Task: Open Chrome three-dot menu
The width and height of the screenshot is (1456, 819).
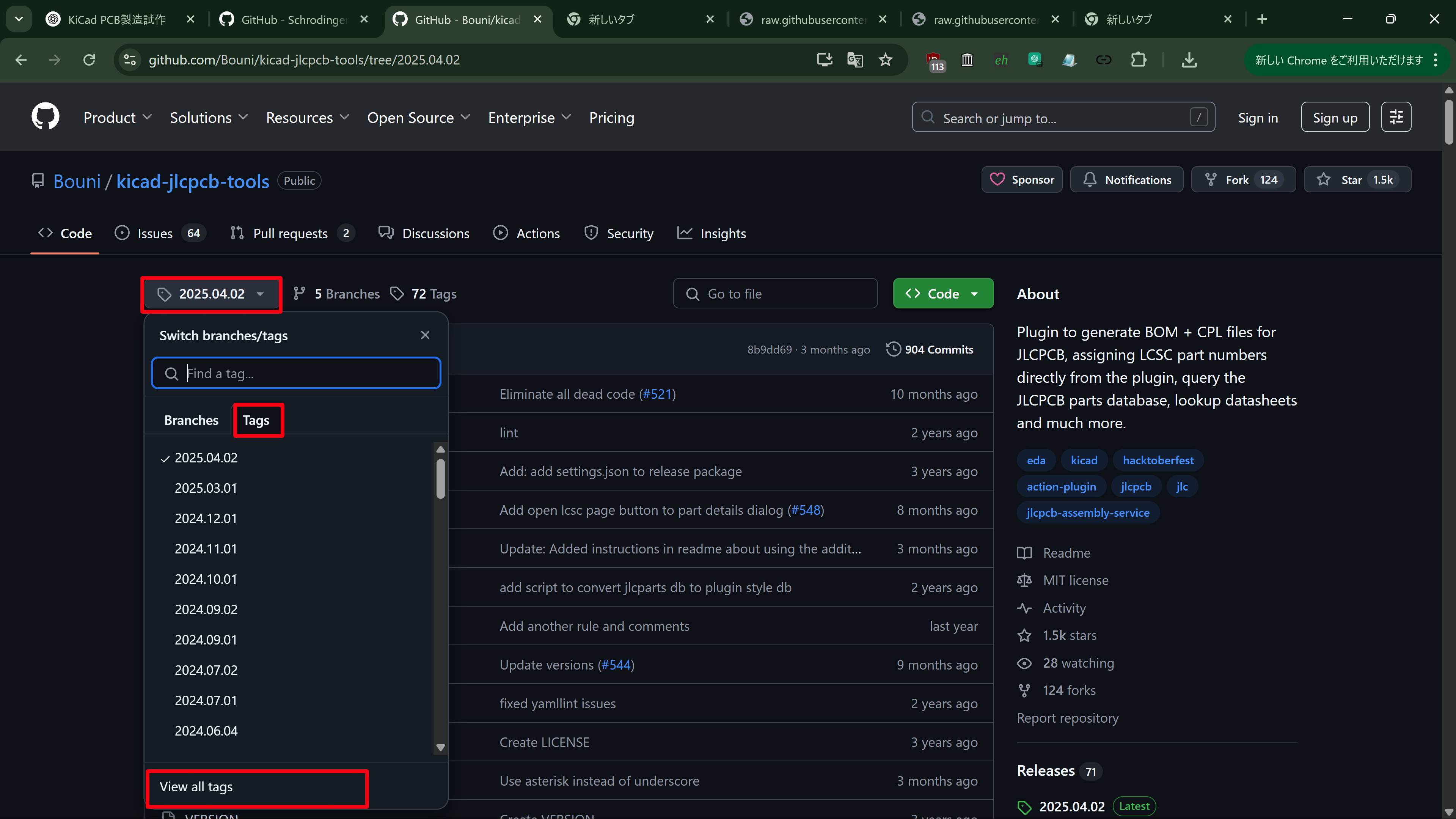Action: [x=1436, y=60]
